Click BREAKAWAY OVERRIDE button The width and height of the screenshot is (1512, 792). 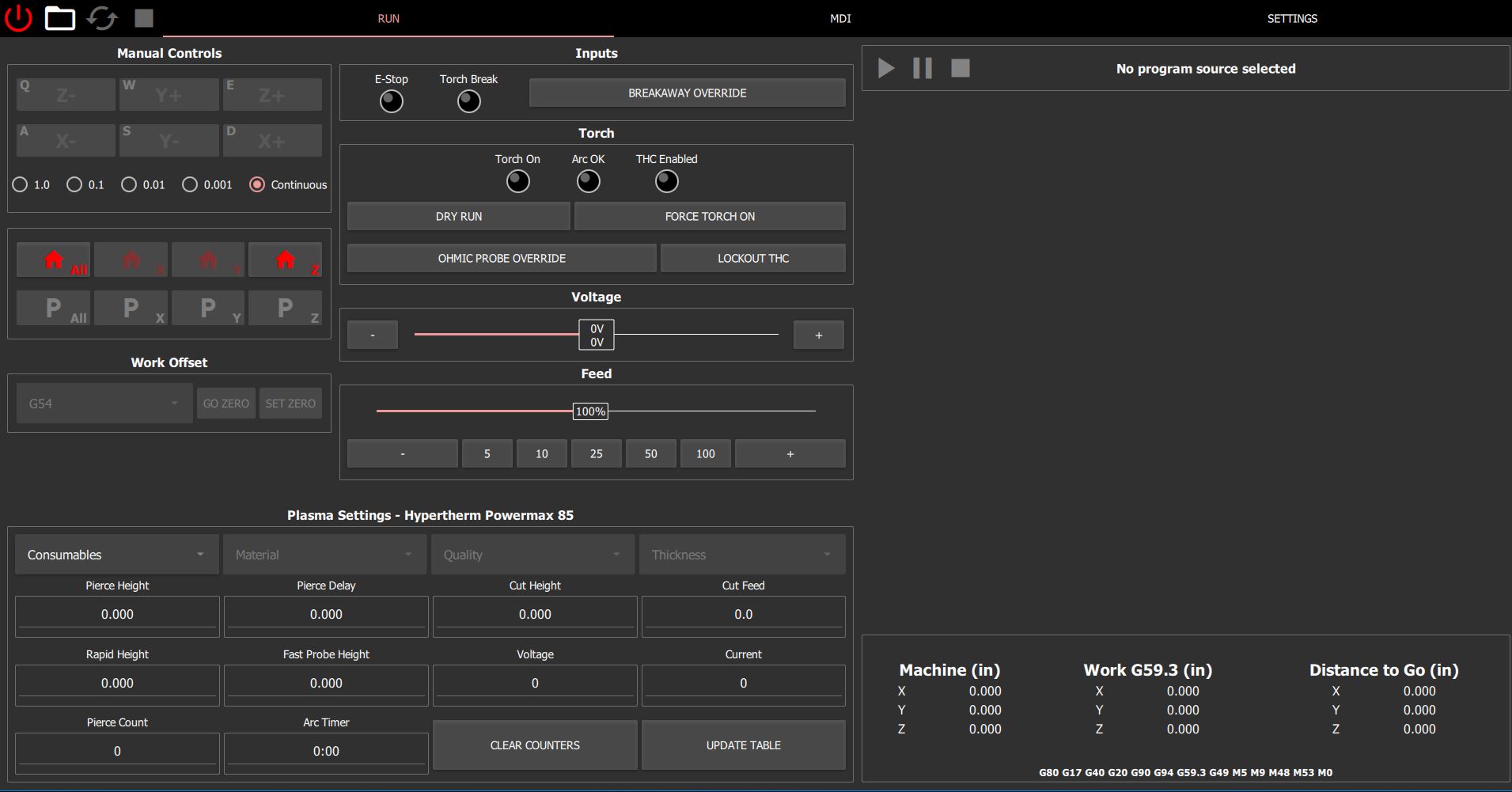(688, 93)
